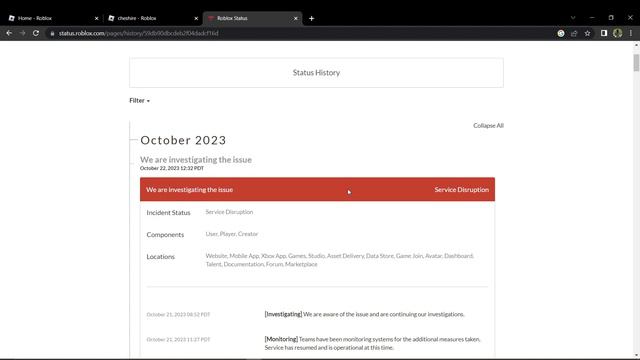Restore down the browser window

pyautogui.click(x=611, y=18)
